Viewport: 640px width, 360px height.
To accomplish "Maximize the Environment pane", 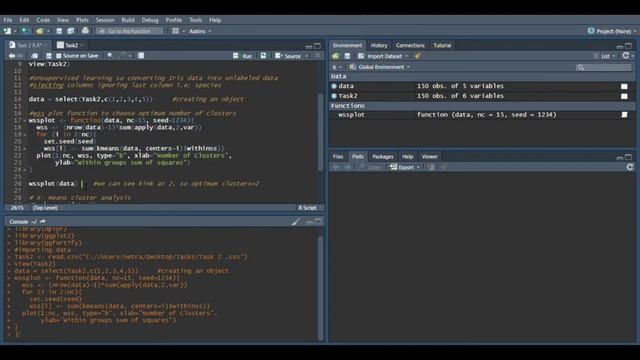I will (x=629, y=46).
